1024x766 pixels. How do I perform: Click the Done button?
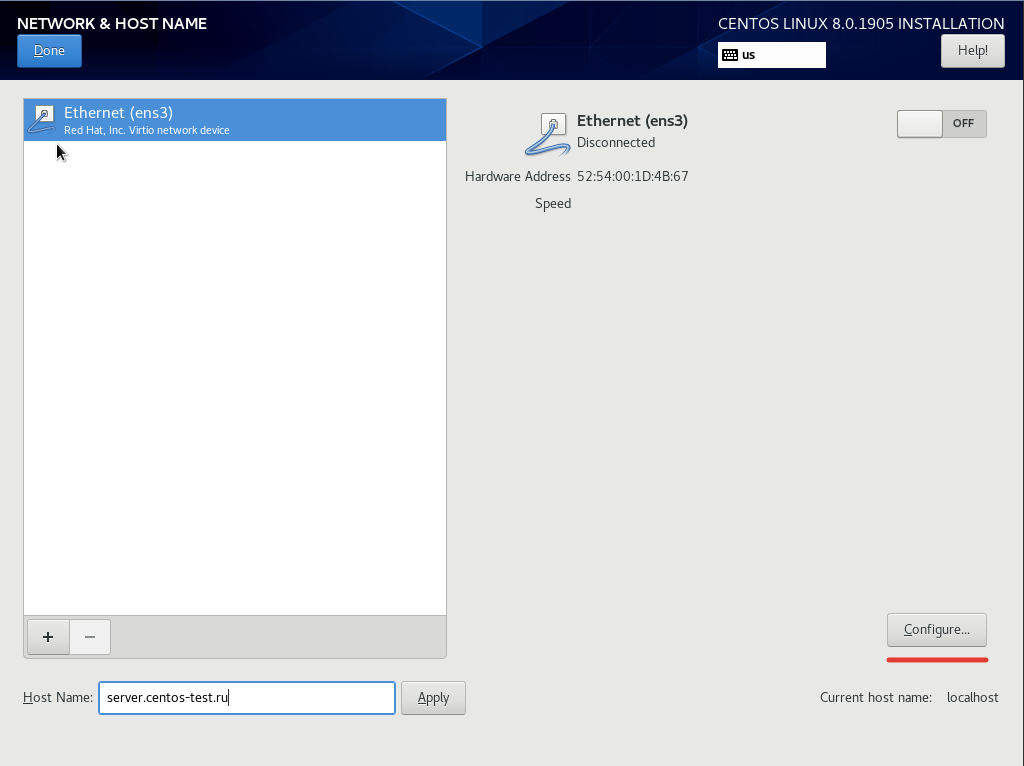[49, 51]
